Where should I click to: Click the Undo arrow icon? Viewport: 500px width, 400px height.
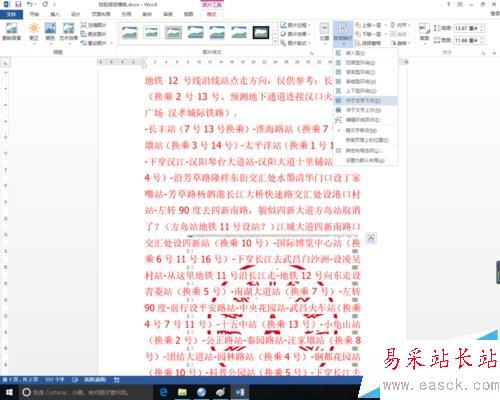(30, 4)
